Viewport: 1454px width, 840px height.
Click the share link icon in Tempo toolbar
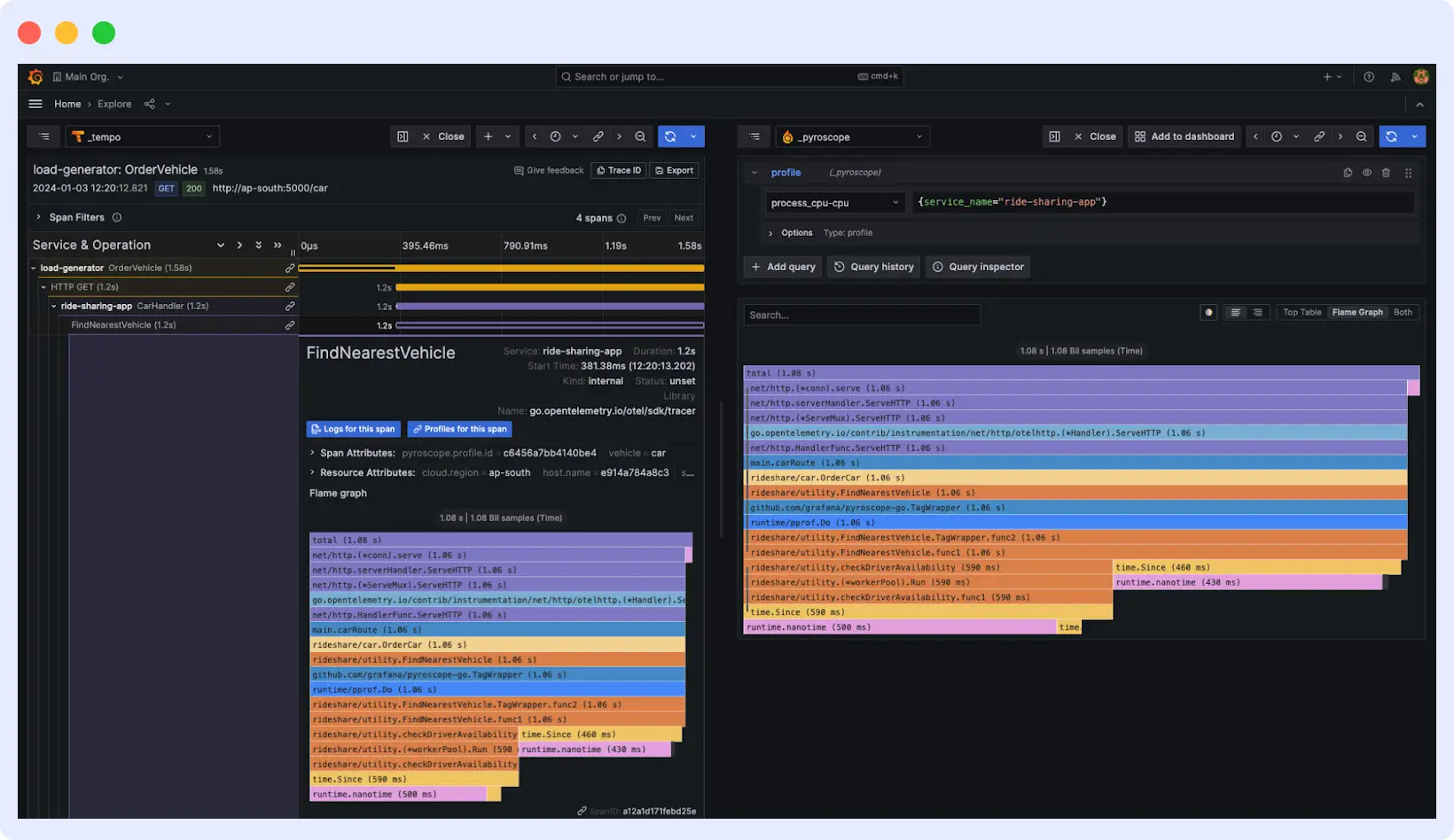[598, 136]
